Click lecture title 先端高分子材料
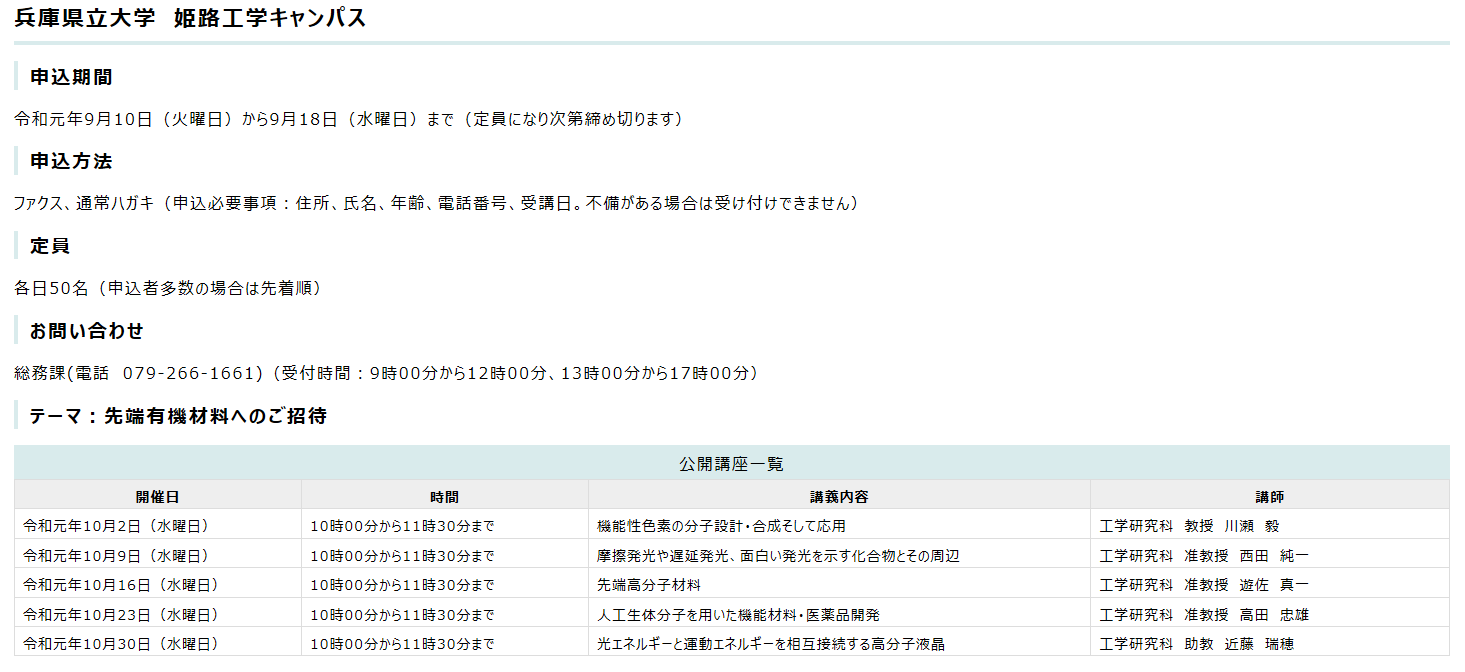Image resolution: width=1465 pixels, height=672 pixels. tap(839, 584)
